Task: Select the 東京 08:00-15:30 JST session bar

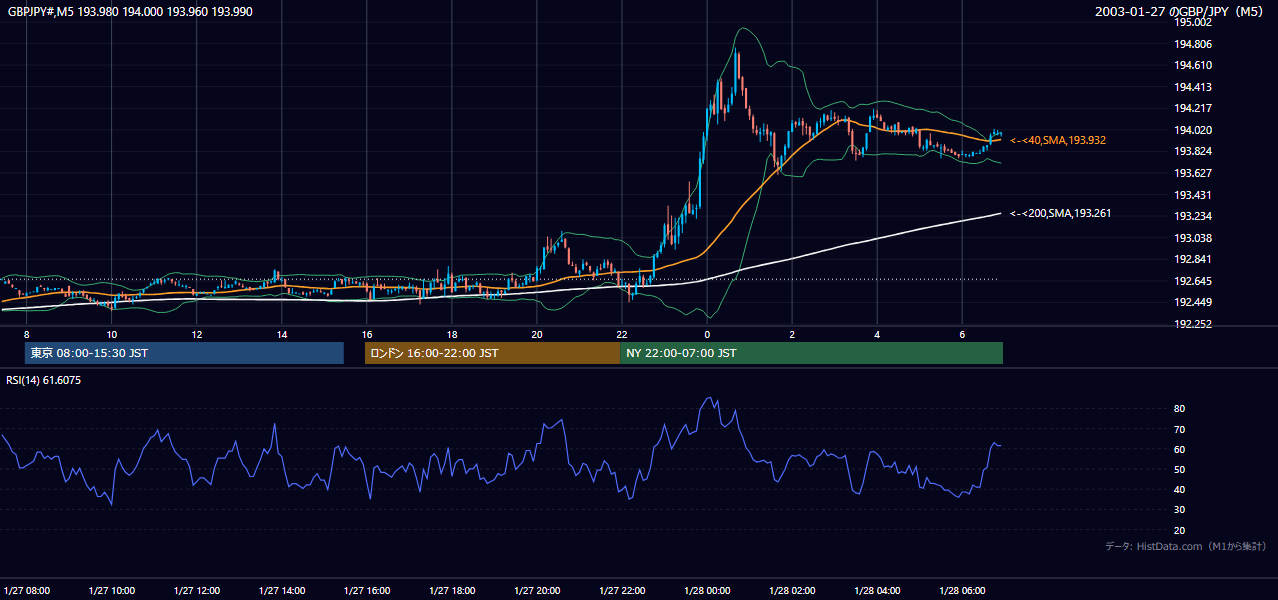Action: click(184, 353)
